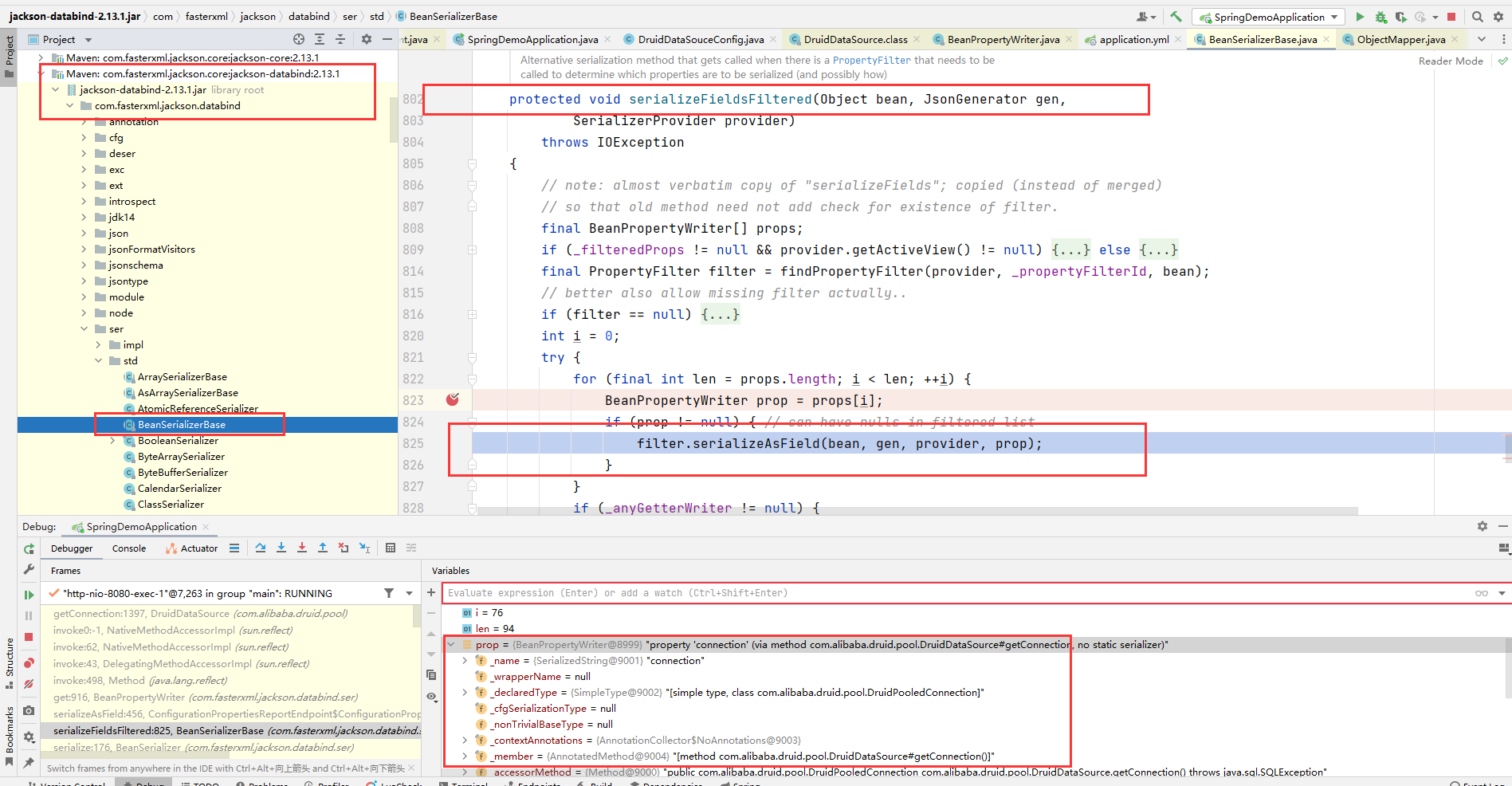Pin the Debug tab with the pin icon

29,762
